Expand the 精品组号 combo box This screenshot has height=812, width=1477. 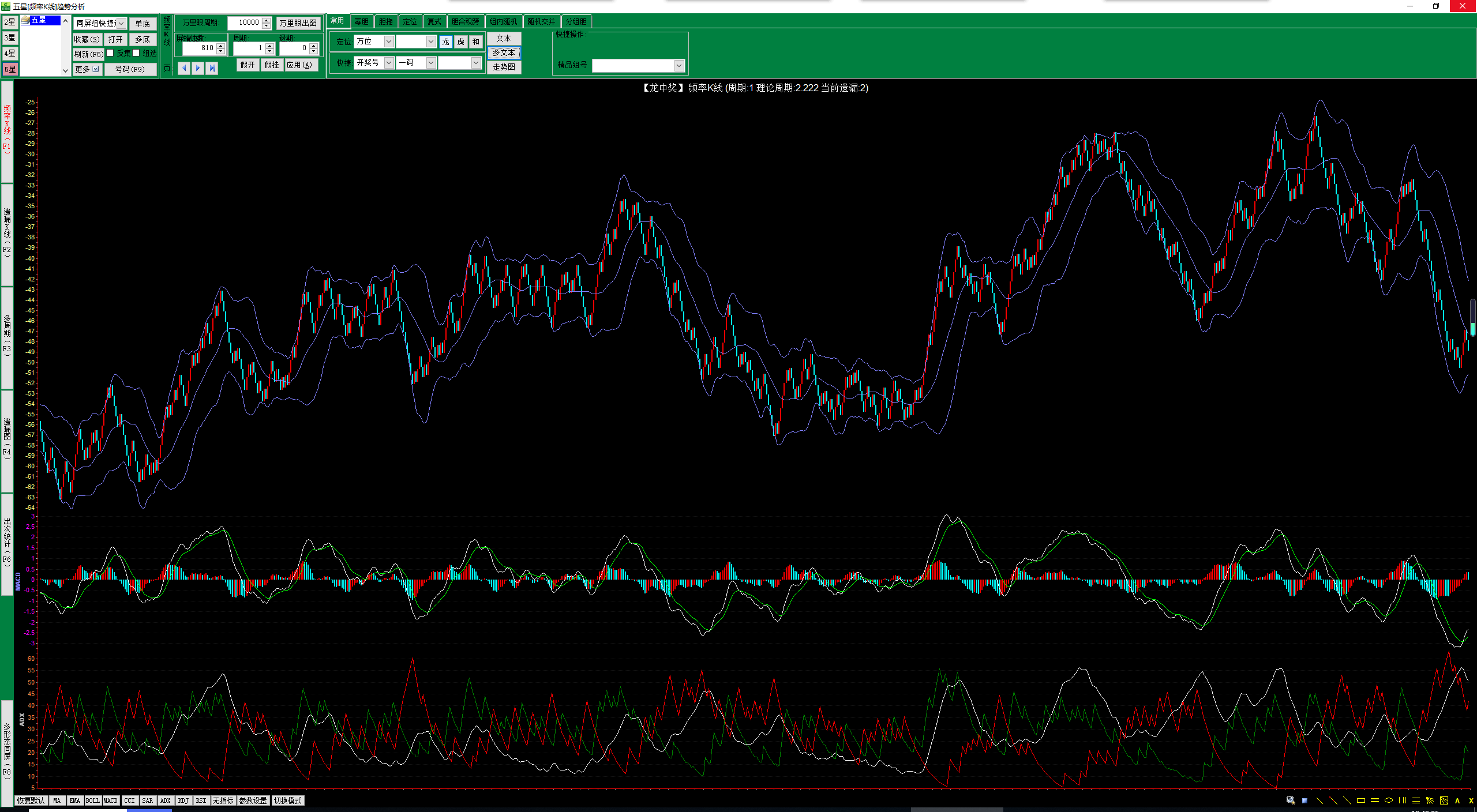(679, 66)
